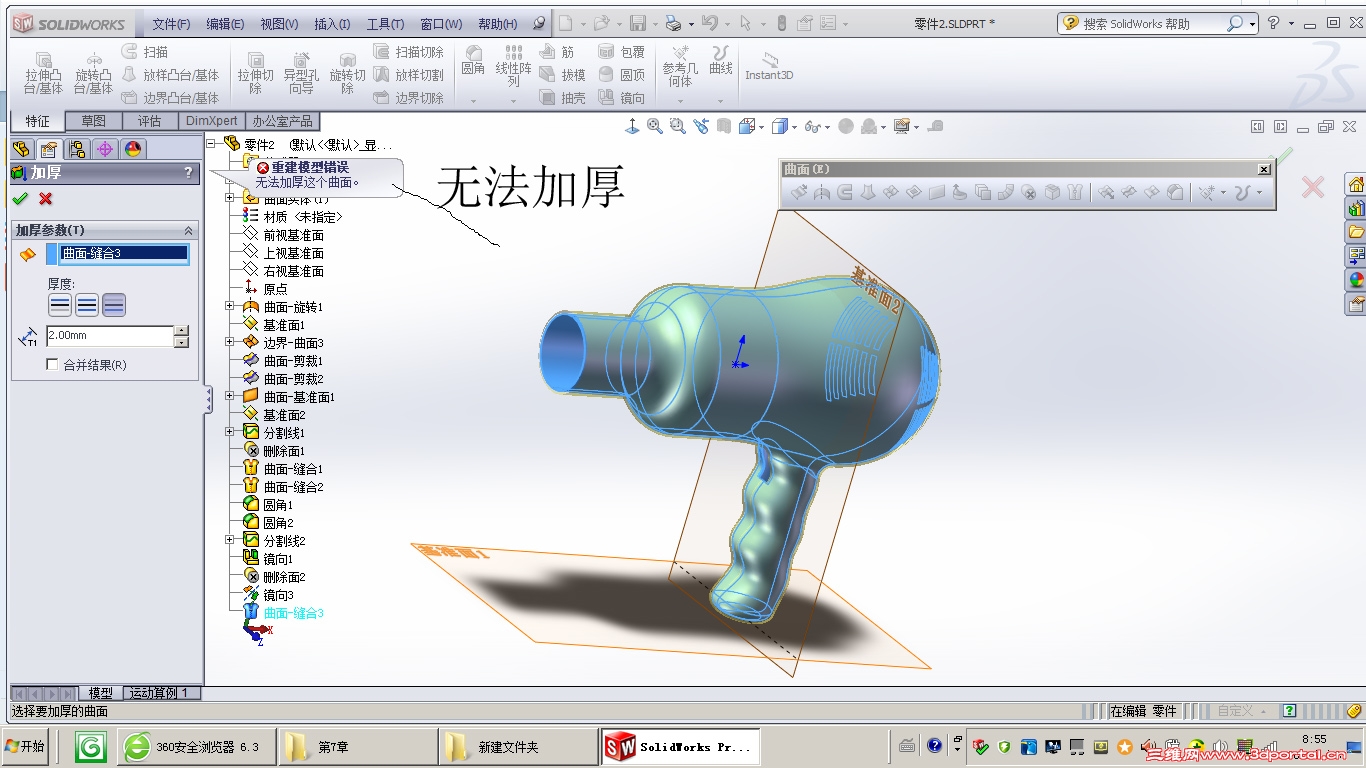Cancel the thicken feature with the red X

(45, 199)
